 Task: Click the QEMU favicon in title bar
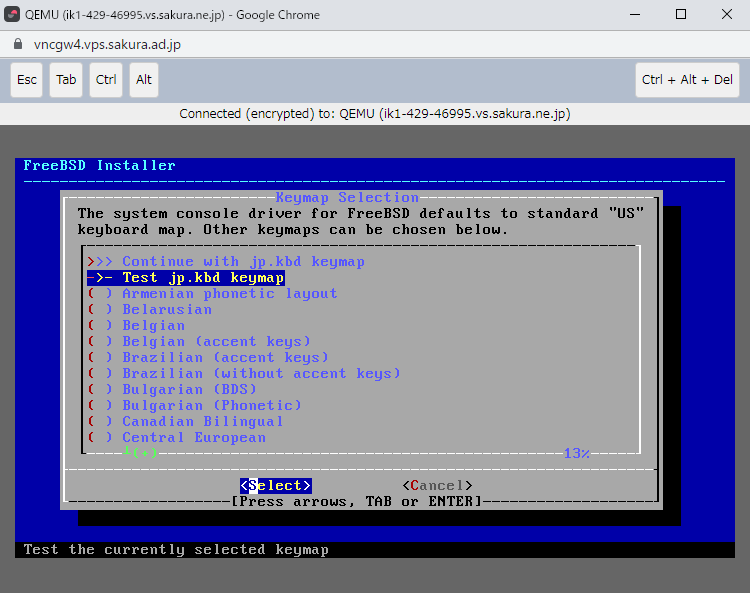tap(13, 14)
